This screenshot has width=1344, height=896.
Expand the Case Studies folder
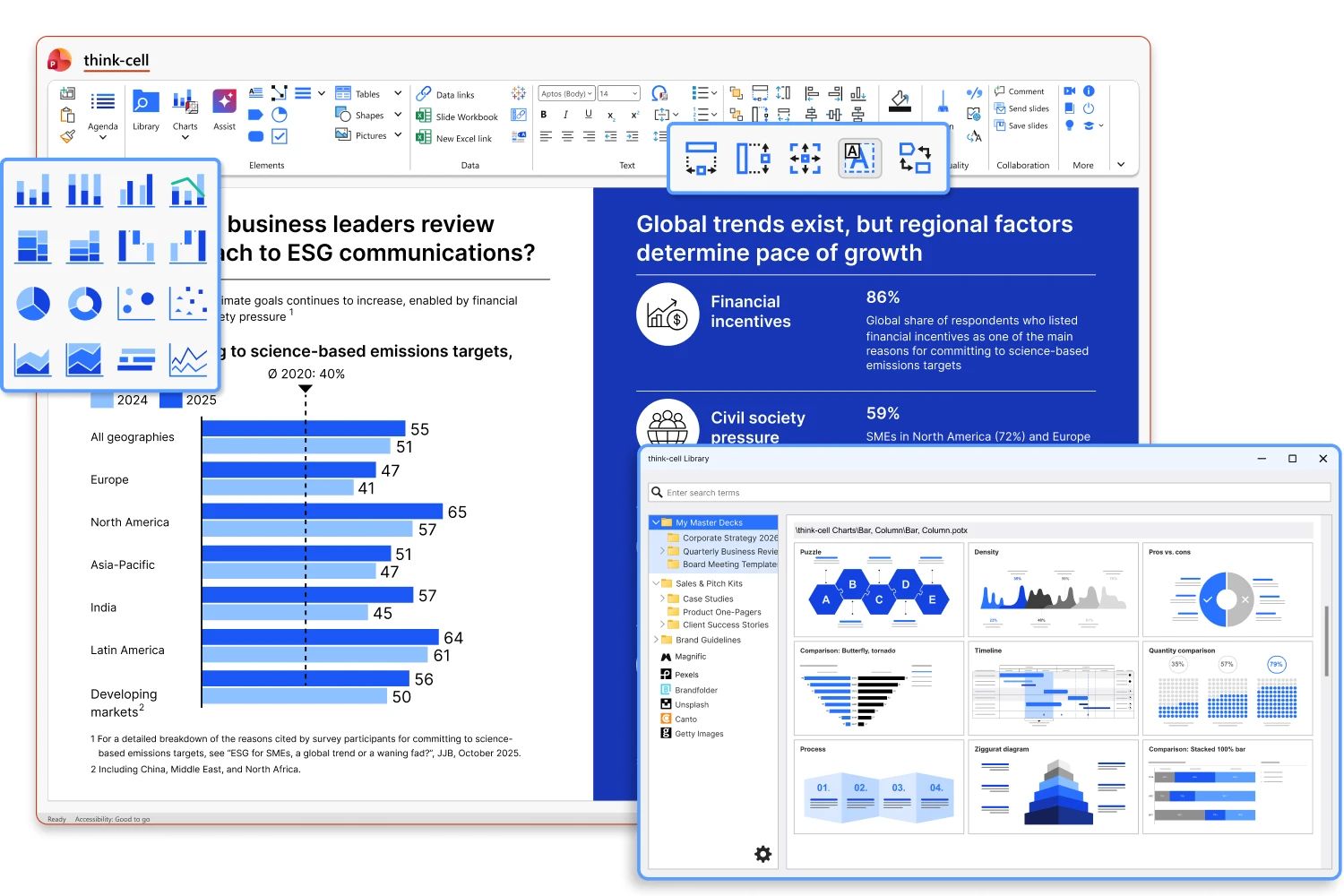click(663, 599)
